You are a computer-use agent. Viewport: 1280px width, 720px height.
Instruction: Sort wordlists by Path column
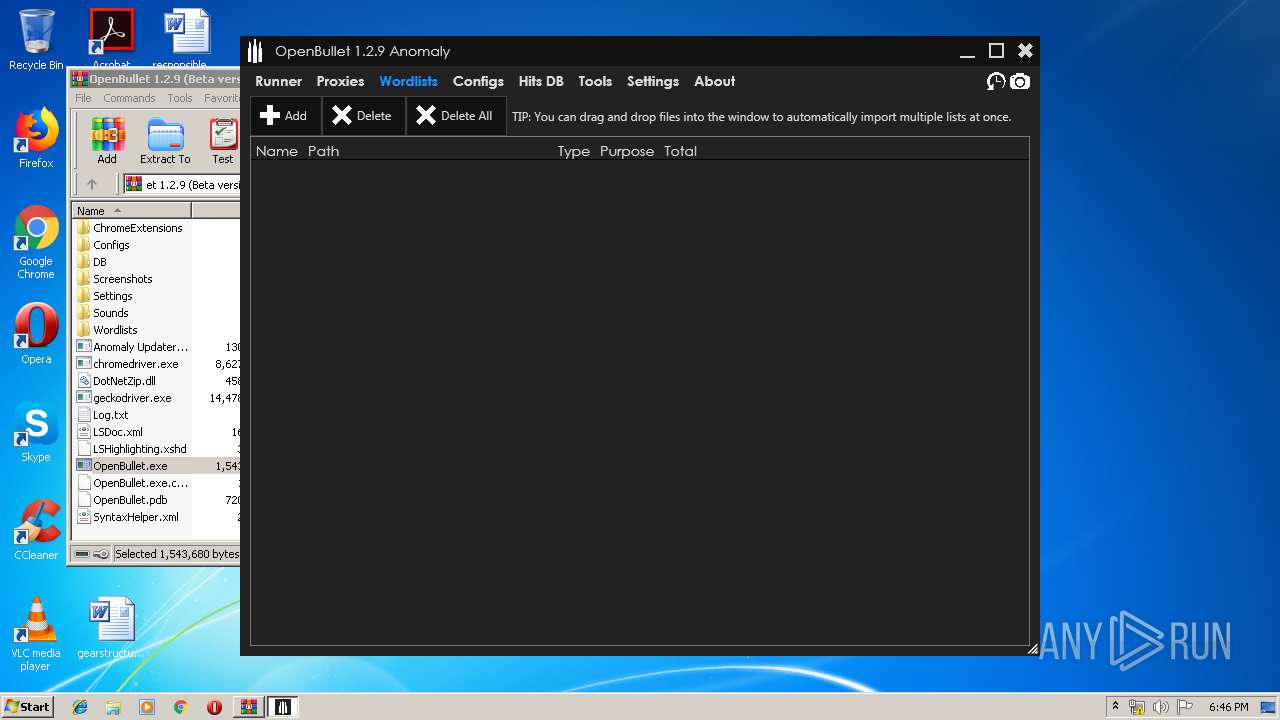[x=323, y=151]
